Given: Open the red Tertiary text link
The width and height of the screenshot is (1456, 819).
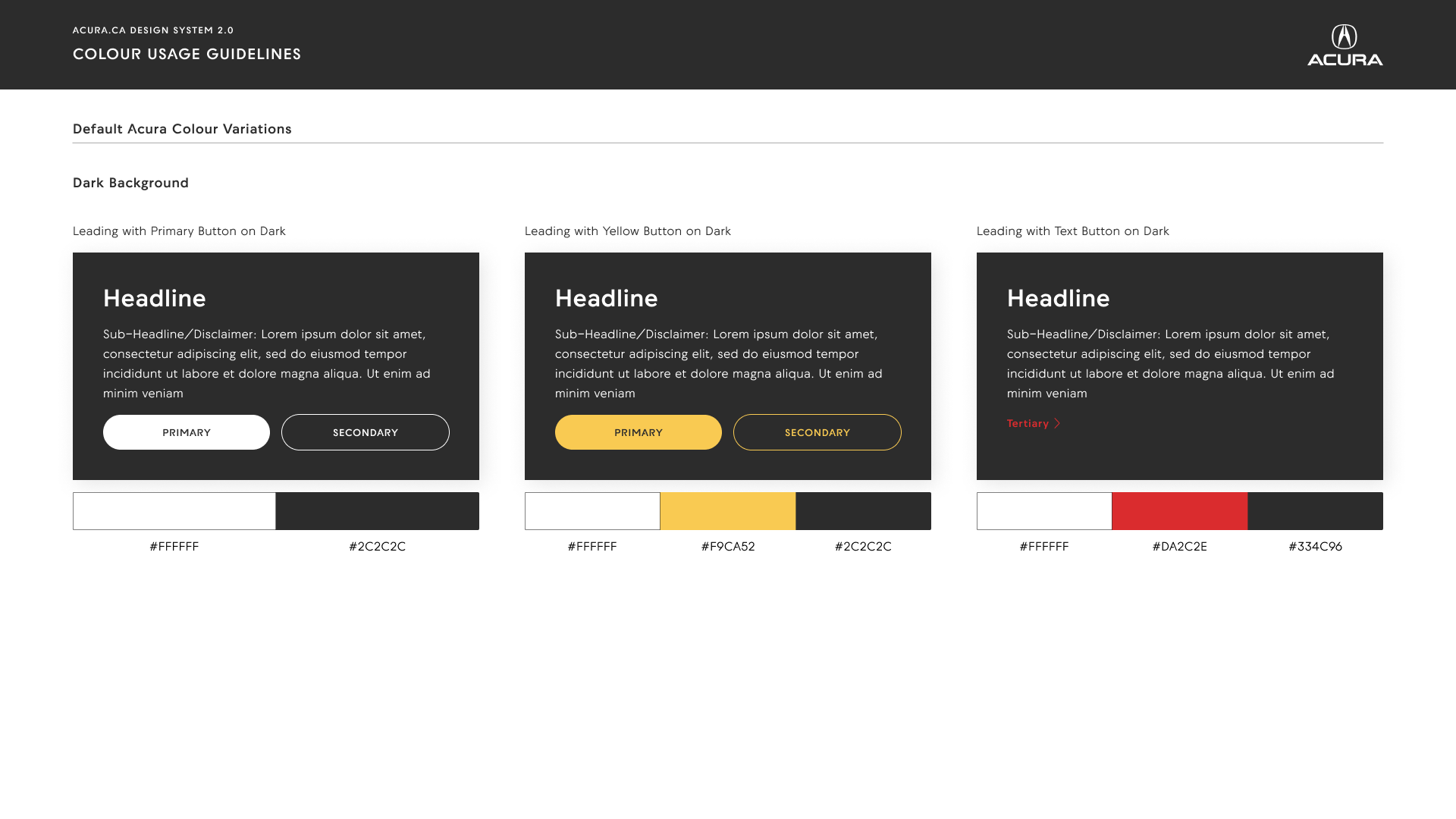Looking at the screenshot, I should pos(1034,424).
